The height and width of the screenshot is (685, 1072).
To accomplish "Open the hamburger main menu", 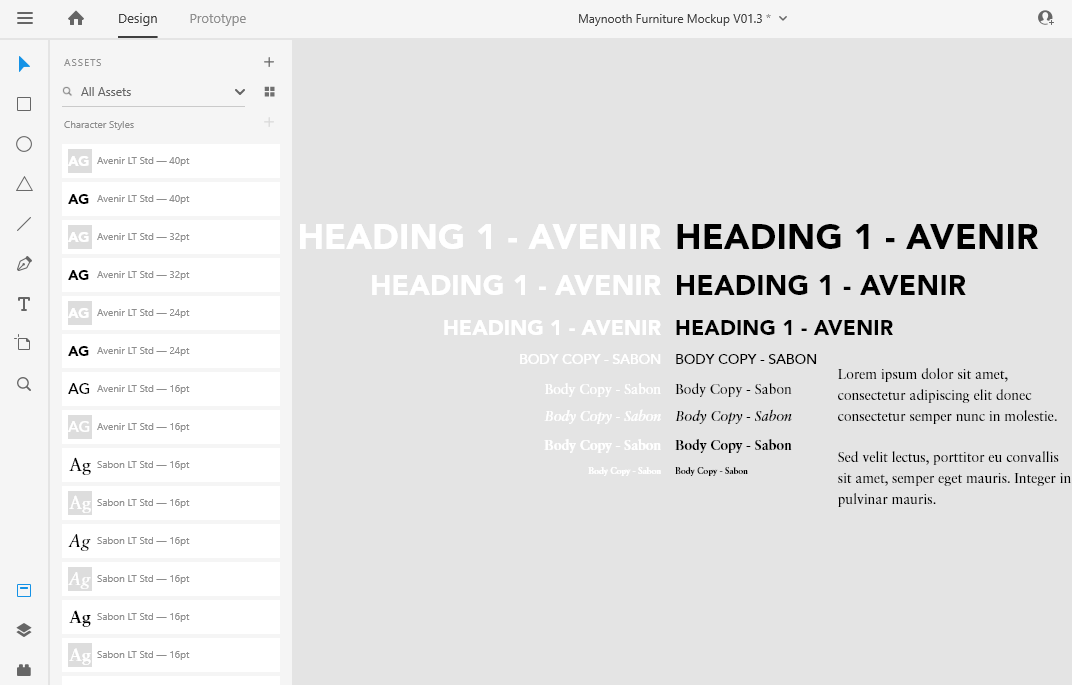I will point(25,18).
